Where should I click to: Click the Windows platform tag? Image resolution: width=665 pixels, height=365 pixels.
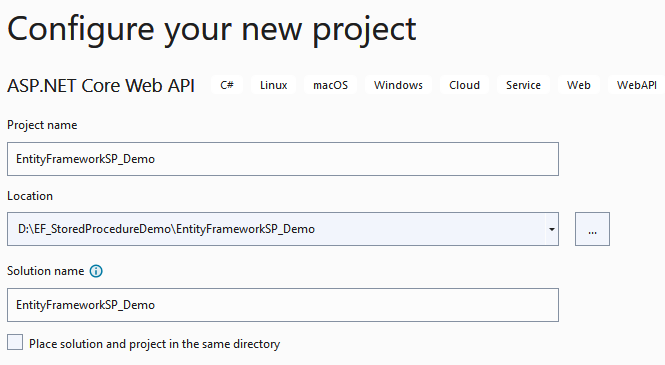click(398, 85)
